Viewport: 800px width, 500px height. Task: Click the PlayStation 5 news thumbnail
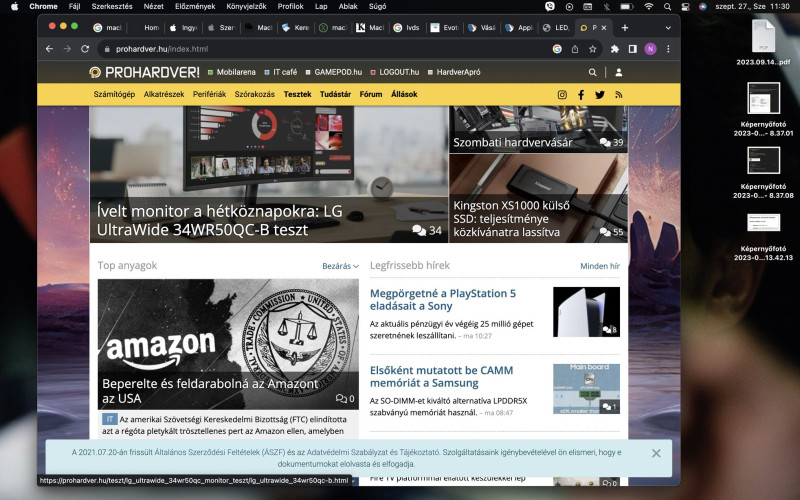(586, 312)
